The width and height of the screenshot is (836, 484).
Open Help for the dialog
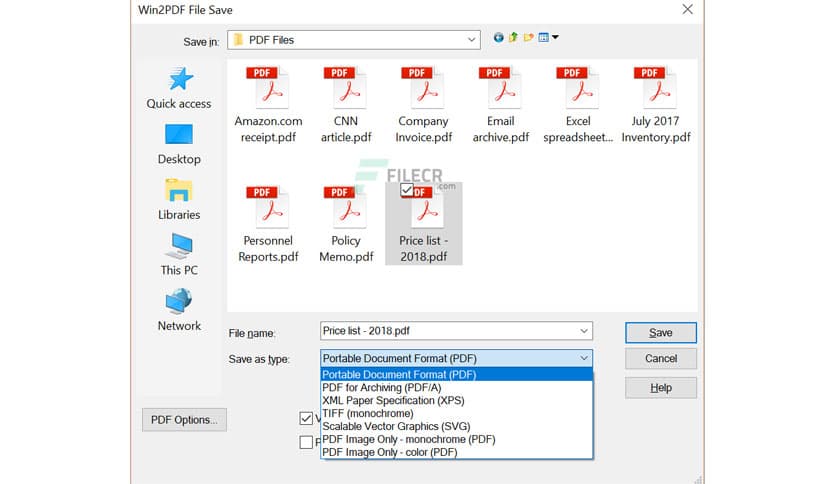point(661,388)
